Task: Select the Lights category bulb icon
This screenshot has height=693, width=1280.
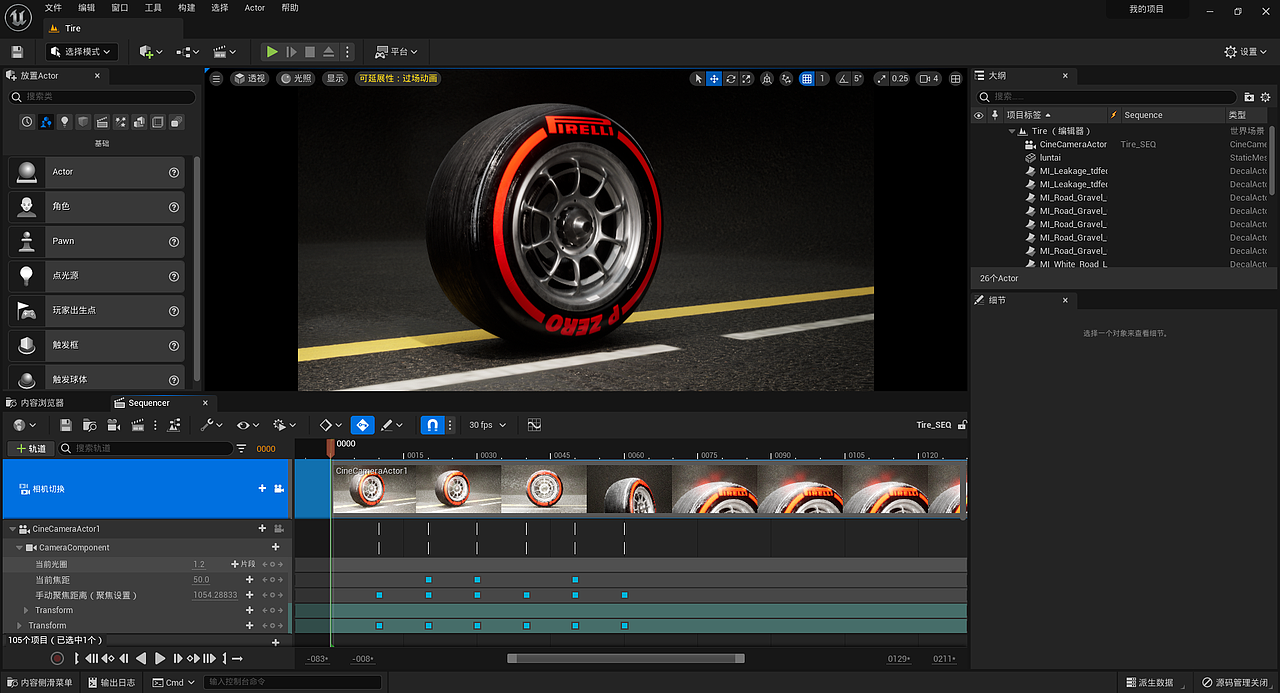Action: tap(64, 122)
